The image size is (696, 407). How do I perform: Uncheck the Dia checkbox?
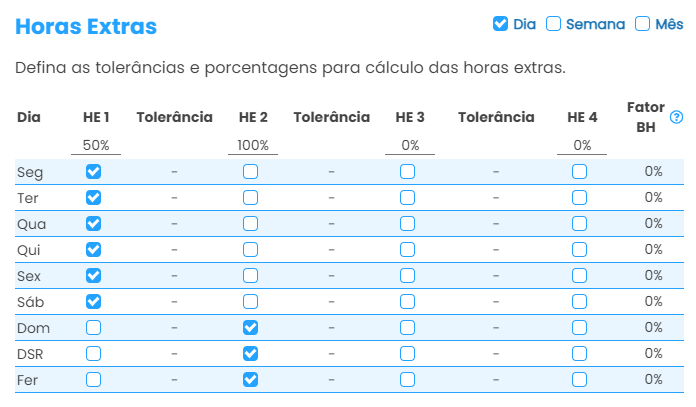pos(501,24)
